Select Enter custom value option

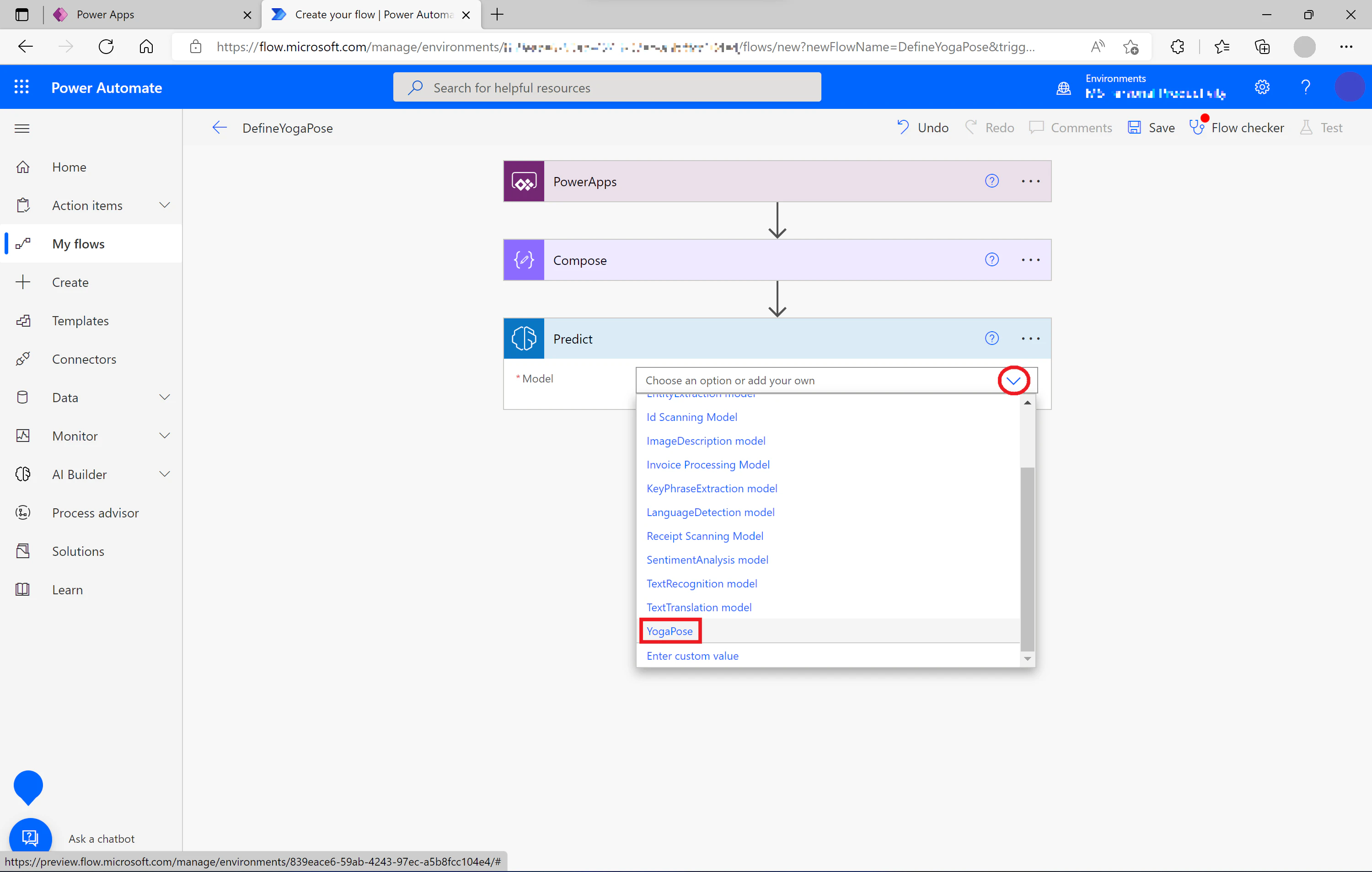point(692,656)
